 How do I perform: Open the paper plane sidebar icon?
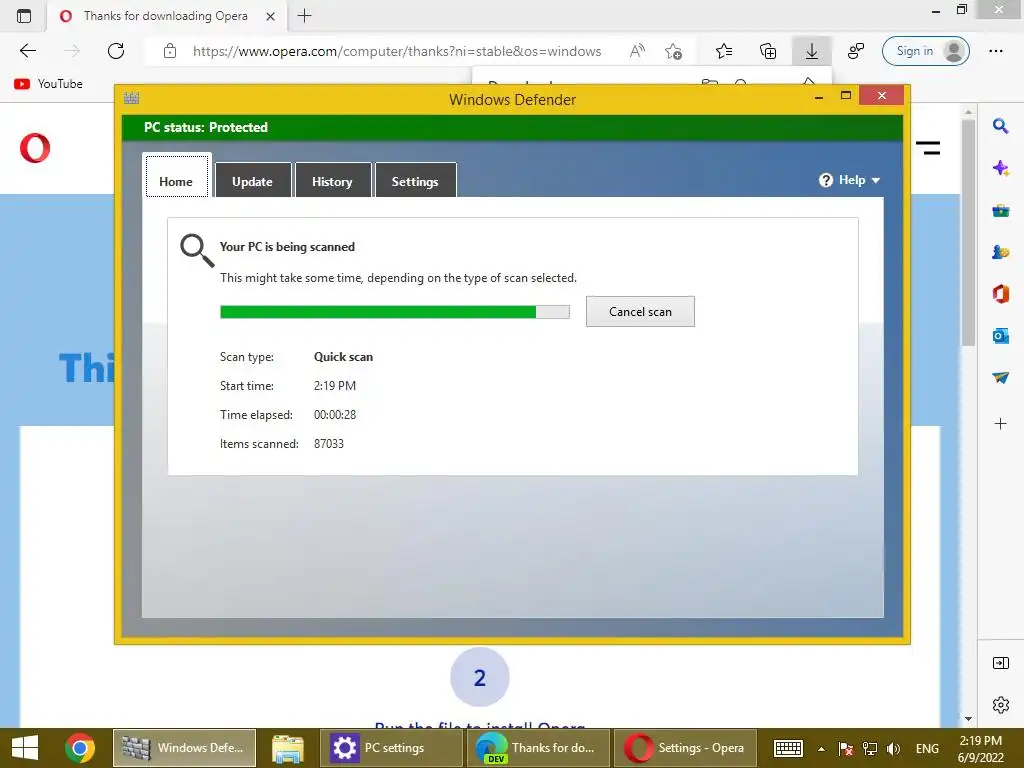click(1000, 377)
